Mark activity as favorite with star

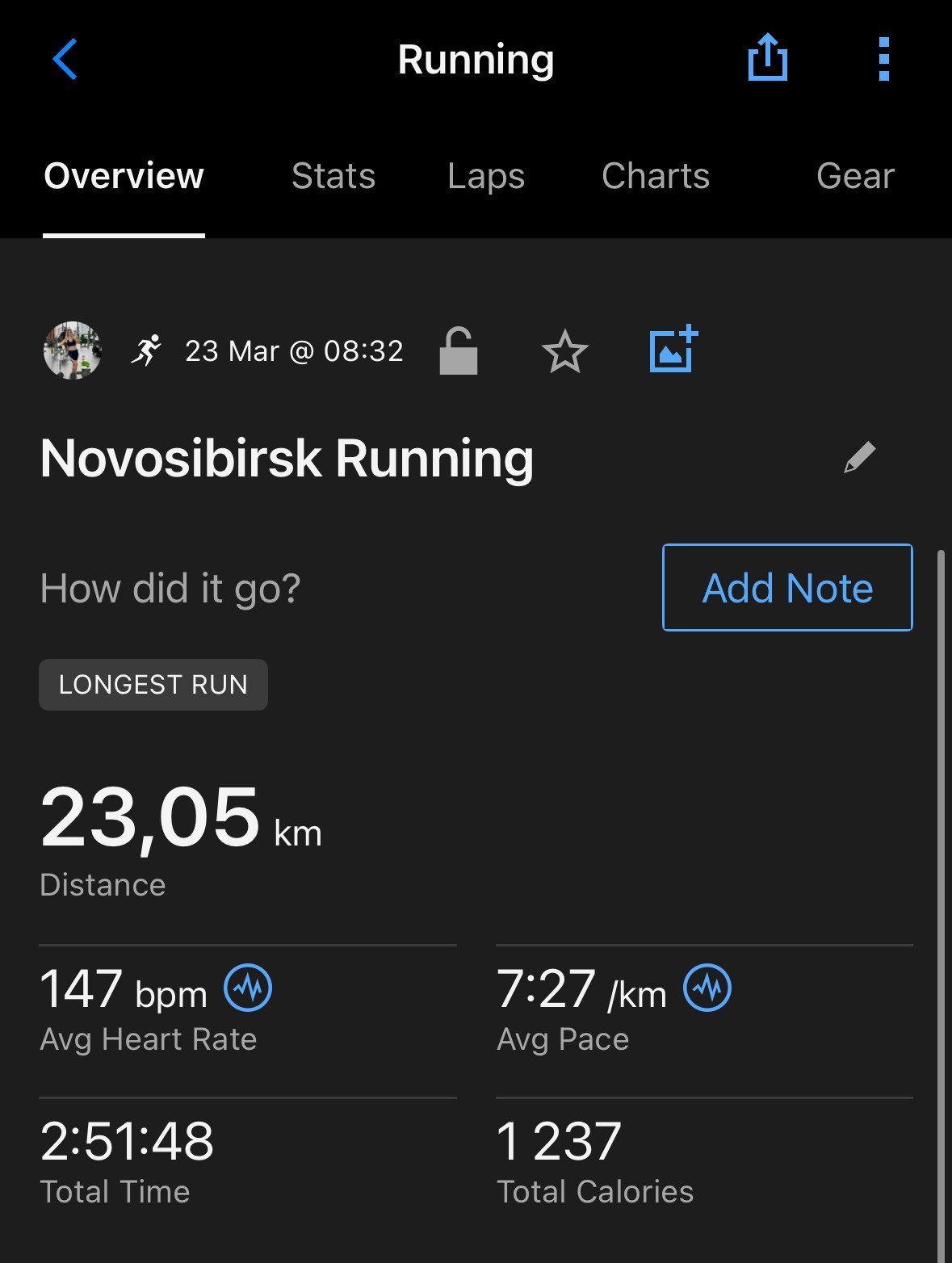click(x=564, y=352)
